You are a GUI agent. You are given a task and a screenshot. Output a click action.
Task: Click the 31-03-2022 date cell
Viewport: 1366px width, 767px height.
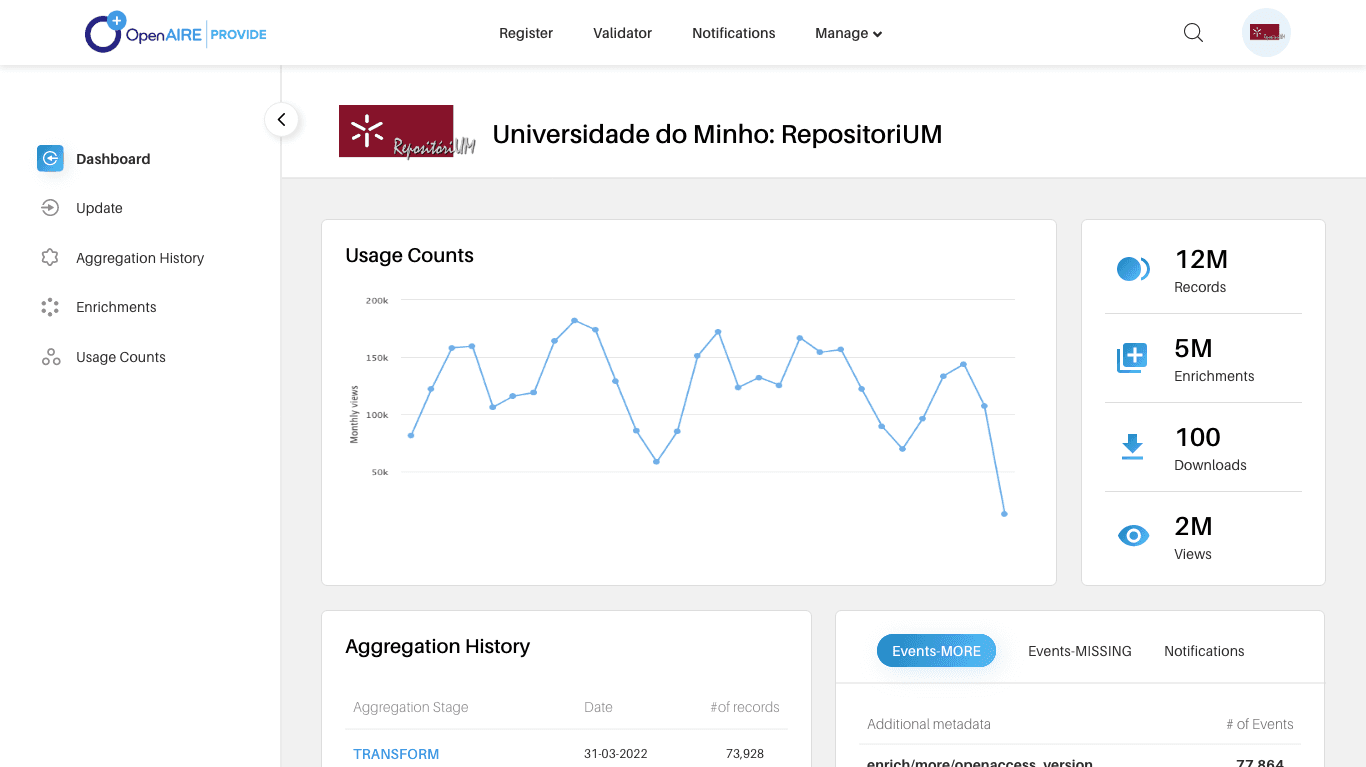[x=615, y=754]
